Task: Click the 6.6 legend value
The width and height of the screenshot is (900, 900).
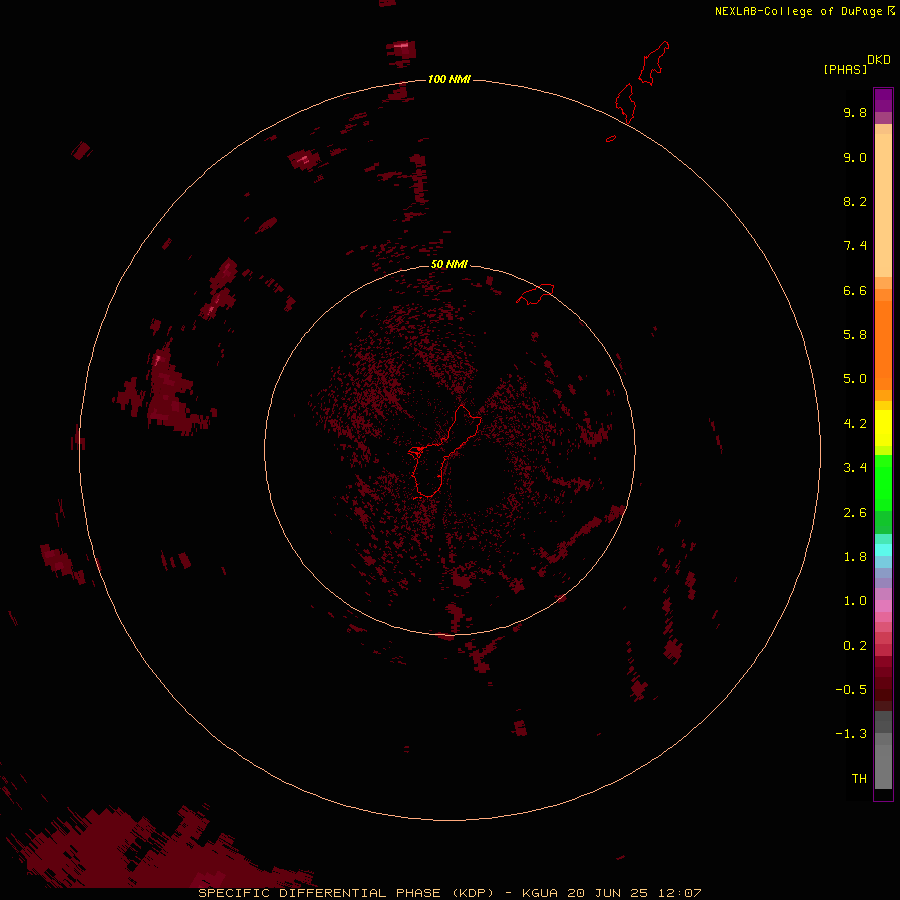Action: pyautogui.click(x=855, y=290)
